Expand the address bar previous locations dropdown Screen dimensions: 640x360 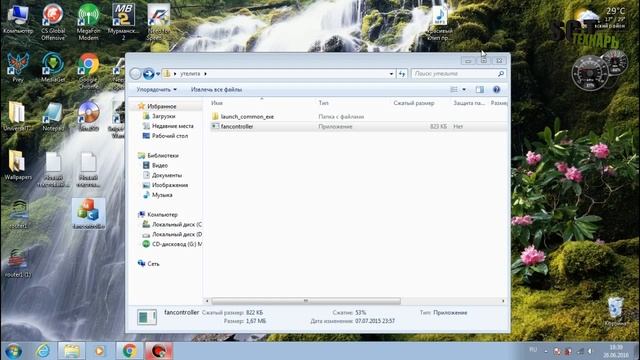tap(391, 74)
